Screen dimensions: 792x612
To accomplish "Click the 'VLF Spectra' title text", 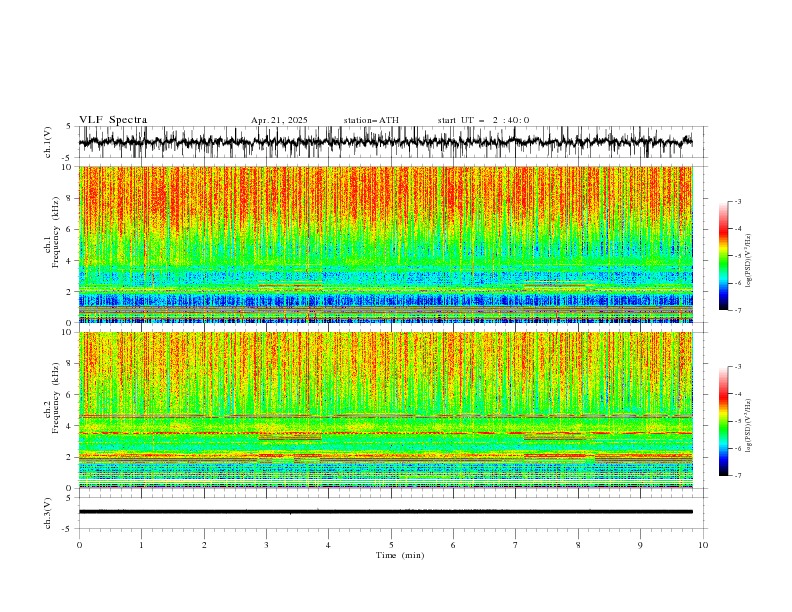I will [113, 120].
